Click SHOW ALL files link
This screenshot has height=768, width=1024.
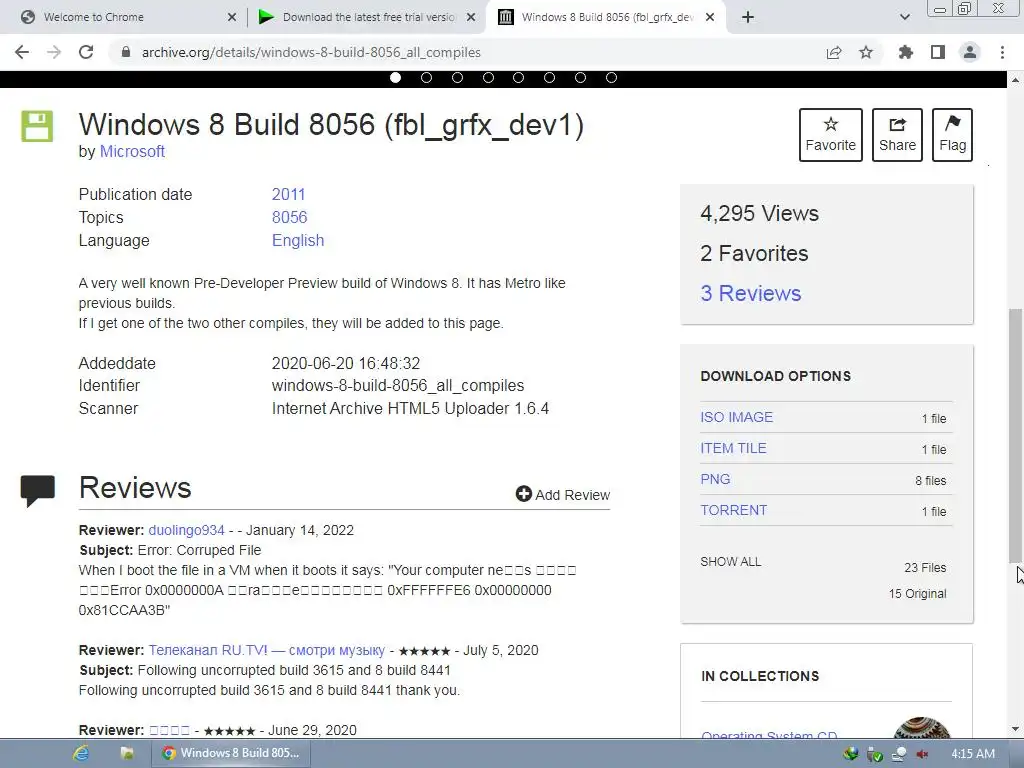click(731, 562)
